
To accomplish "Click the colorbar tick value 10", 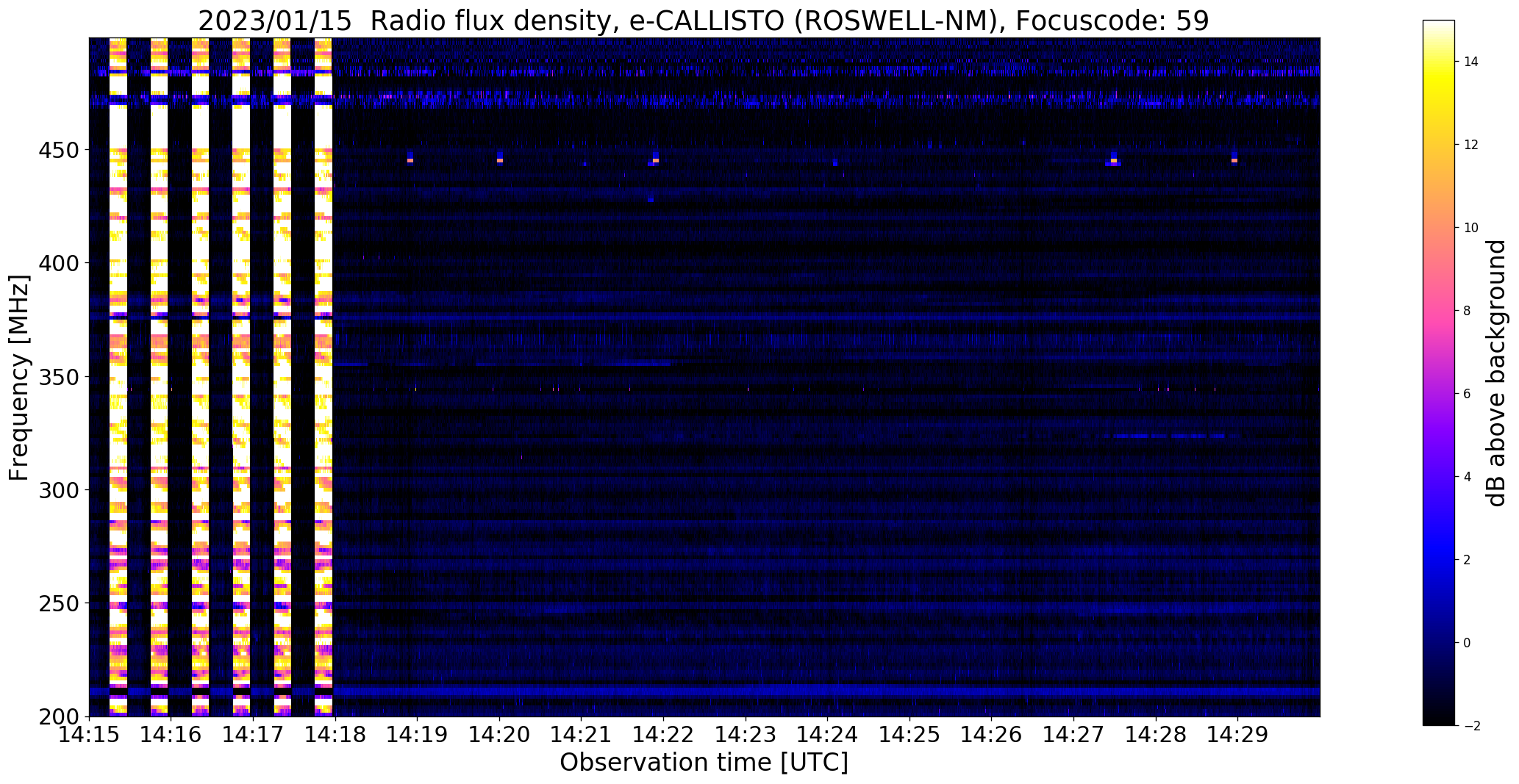I will coord(1471,228).
